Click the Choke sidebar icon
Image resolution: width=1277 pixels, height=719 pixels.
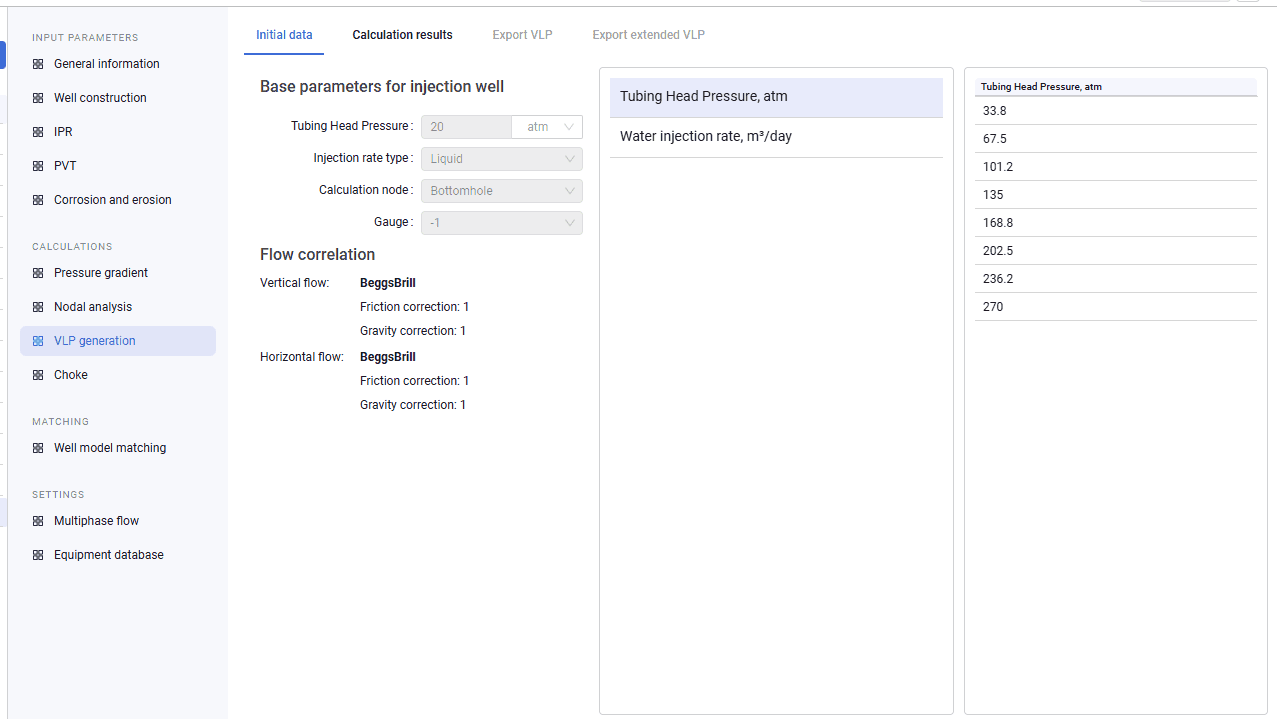coord(38,375)
